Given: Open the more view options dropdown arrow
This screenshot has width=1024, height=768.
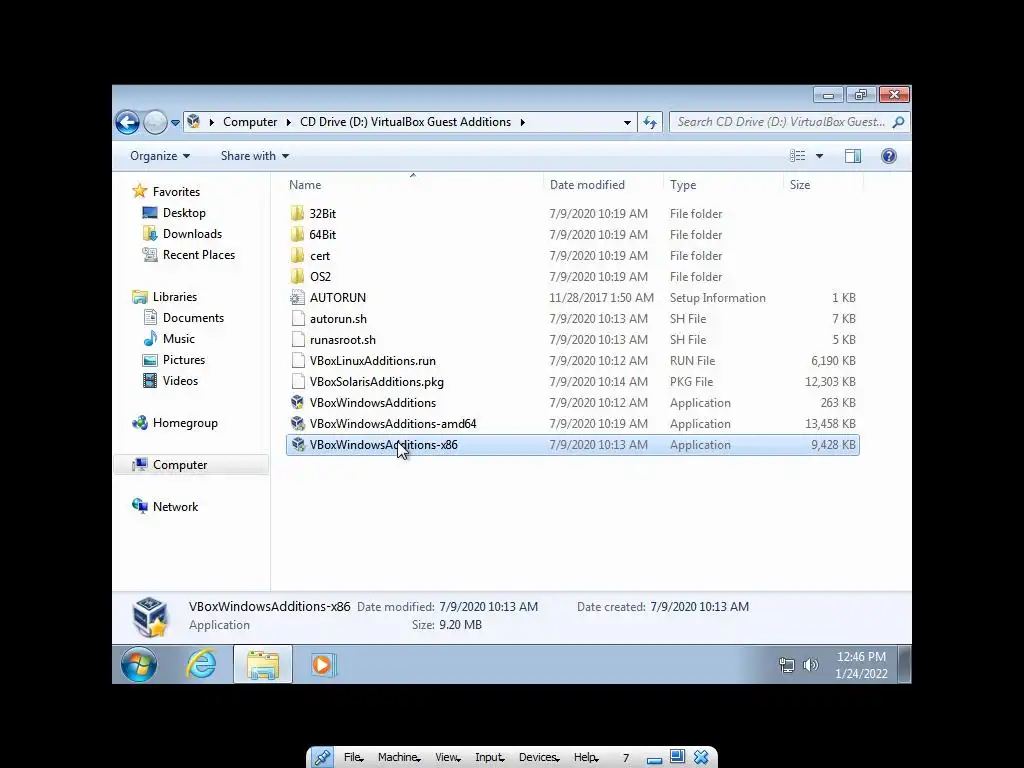Looking at the screenshot, I should pos(819,156).
